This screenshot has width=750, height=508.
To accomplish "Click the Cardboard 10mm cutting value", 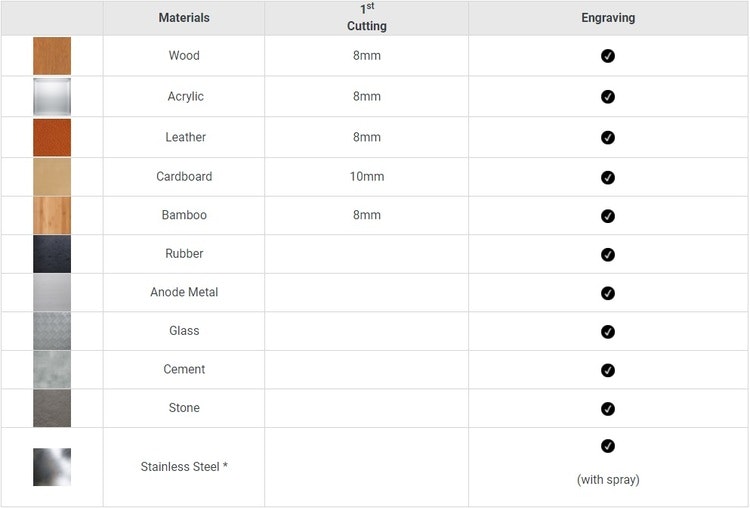I will (x=367, y=177).
